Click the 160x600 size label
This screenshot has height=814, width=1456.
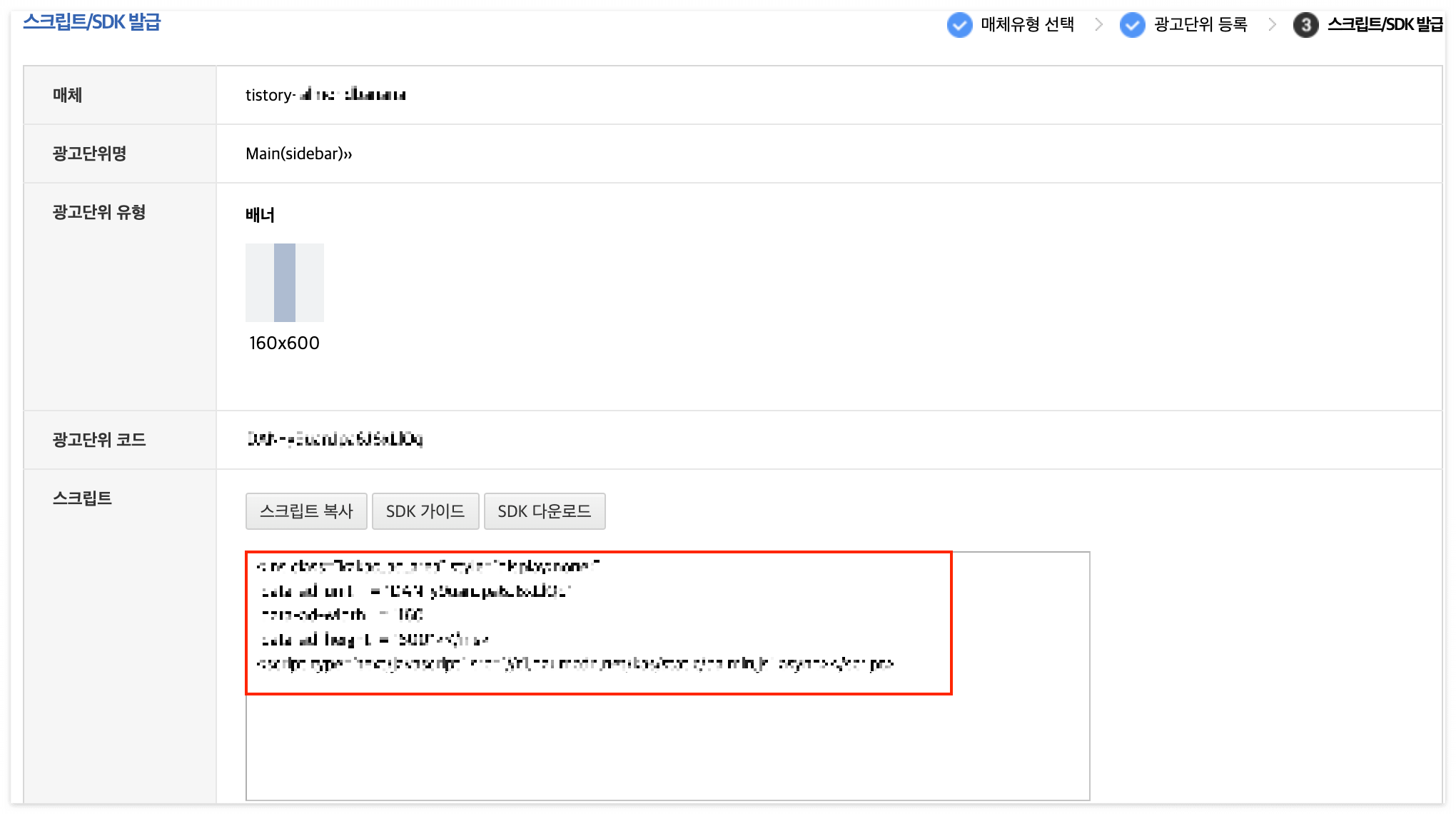[284, 343]
